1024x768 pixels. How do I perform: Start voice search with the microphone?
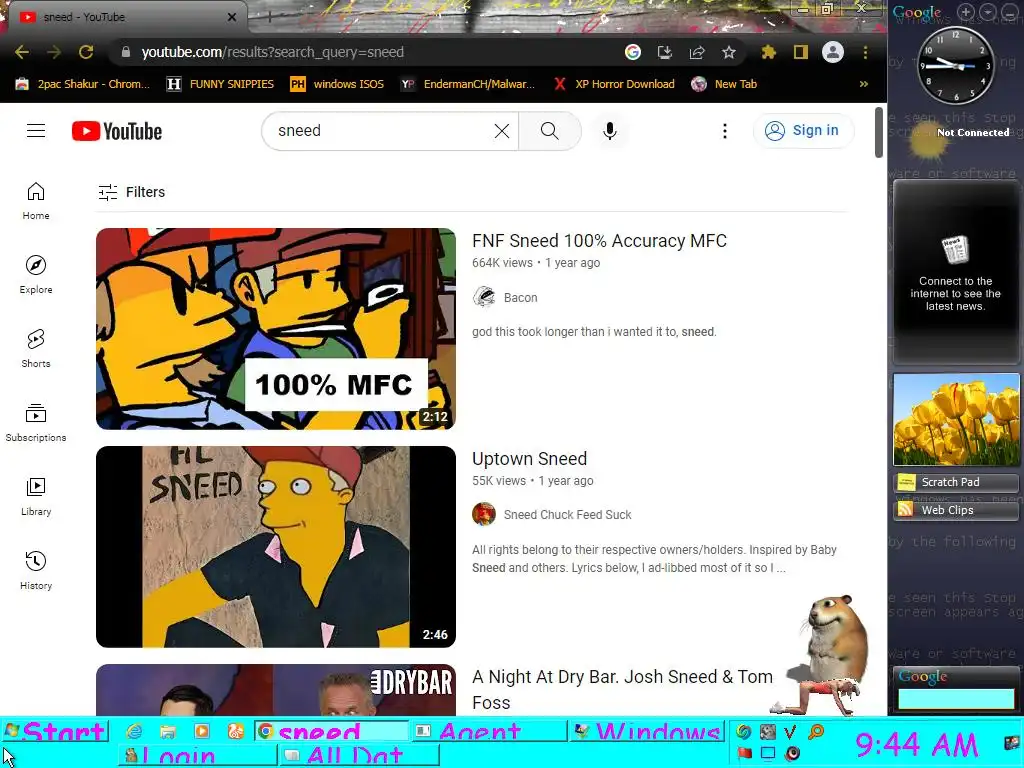click(609, 131)
